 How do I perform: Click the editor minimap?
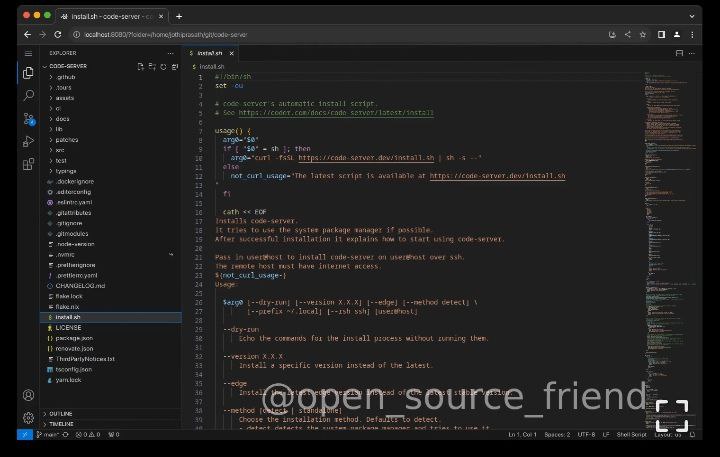coord(668,250)
